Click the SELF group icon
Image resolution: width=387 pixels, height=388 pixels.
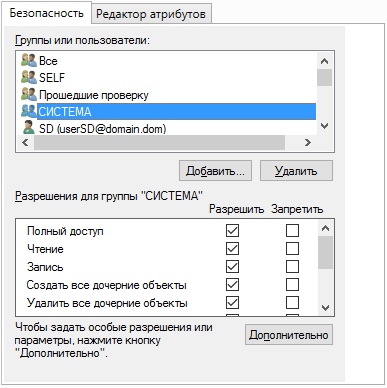tap(29, 77)
